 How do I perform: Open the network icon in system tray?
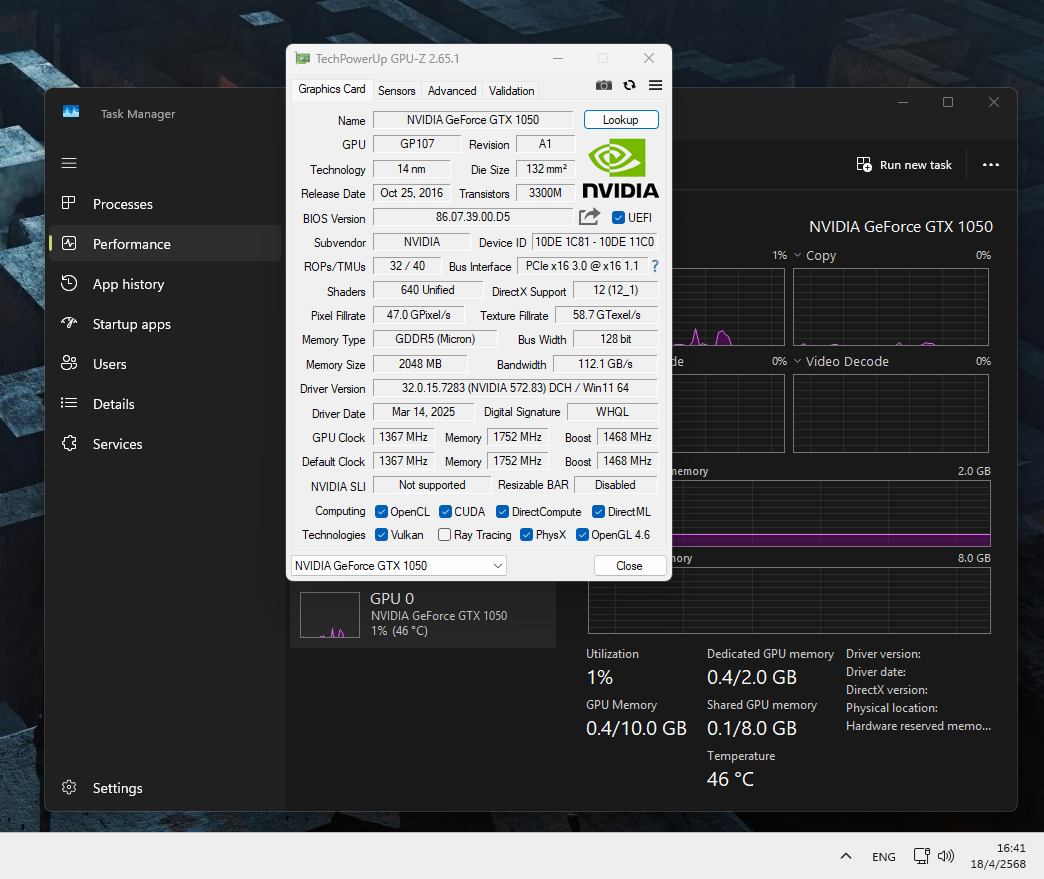pyautogui.click(x=921, y=856)
